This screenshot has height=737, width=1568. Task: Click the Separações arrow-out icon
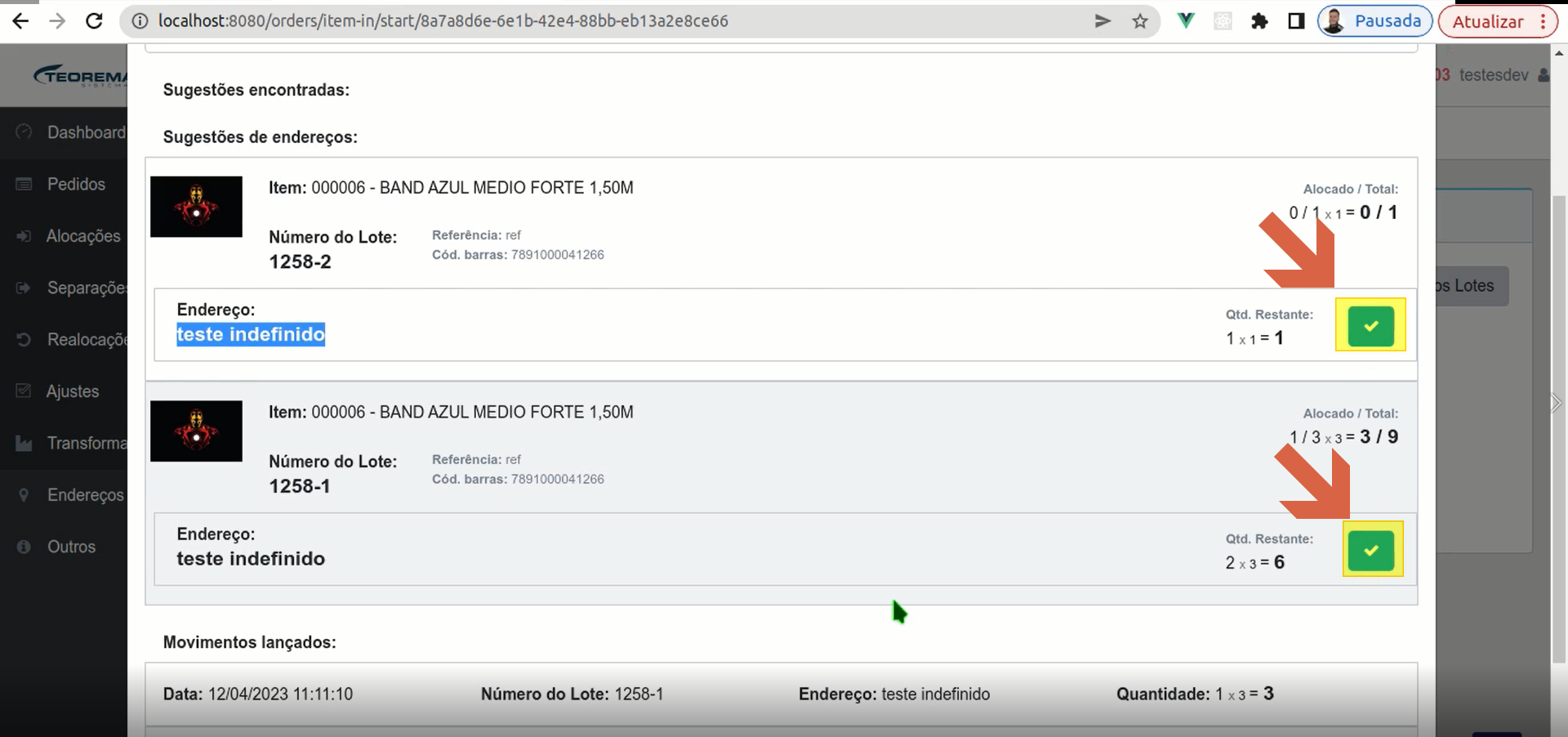pos(24,288)
